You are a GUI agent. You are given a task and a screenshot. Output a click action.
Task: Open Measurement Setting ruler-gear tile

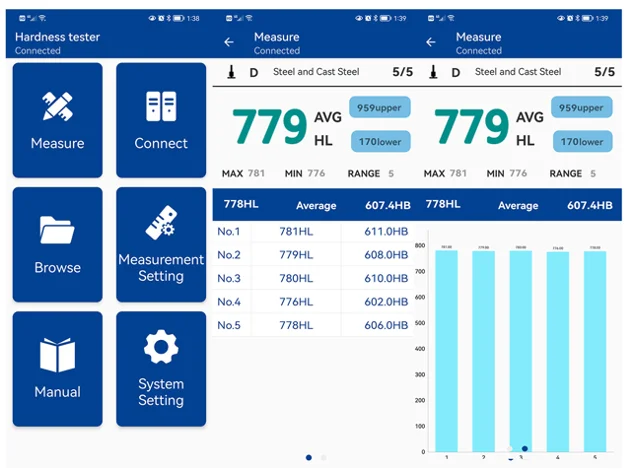click(161, 244)
